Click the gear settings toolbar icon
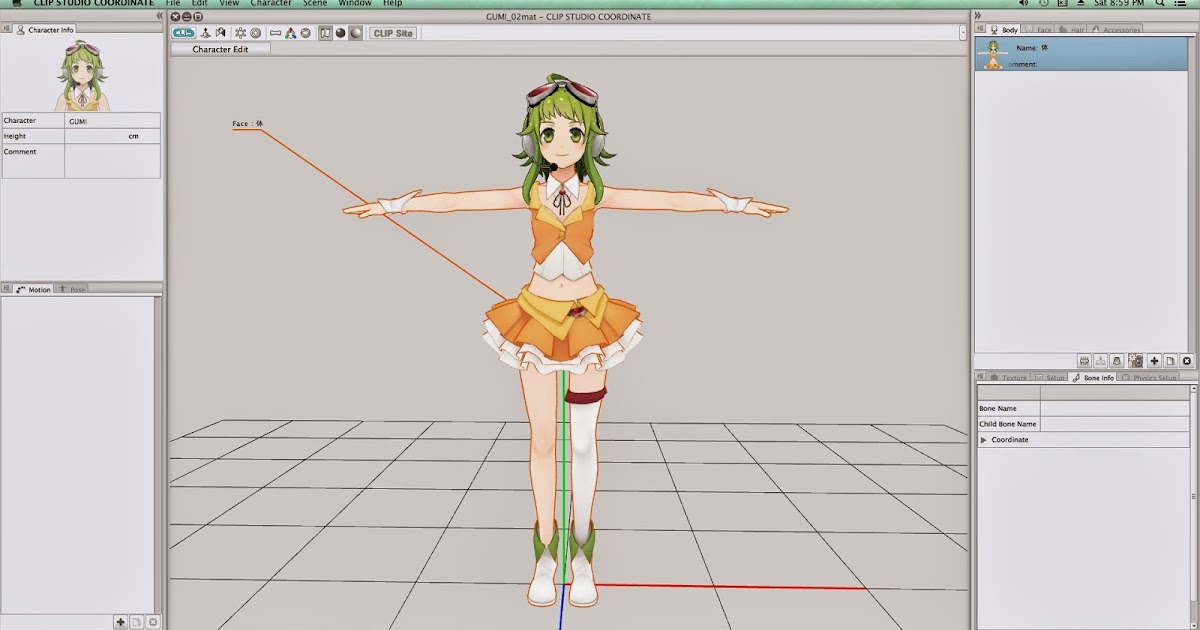This screenshot has width=1200, height=630. click(x=240, y=33)
